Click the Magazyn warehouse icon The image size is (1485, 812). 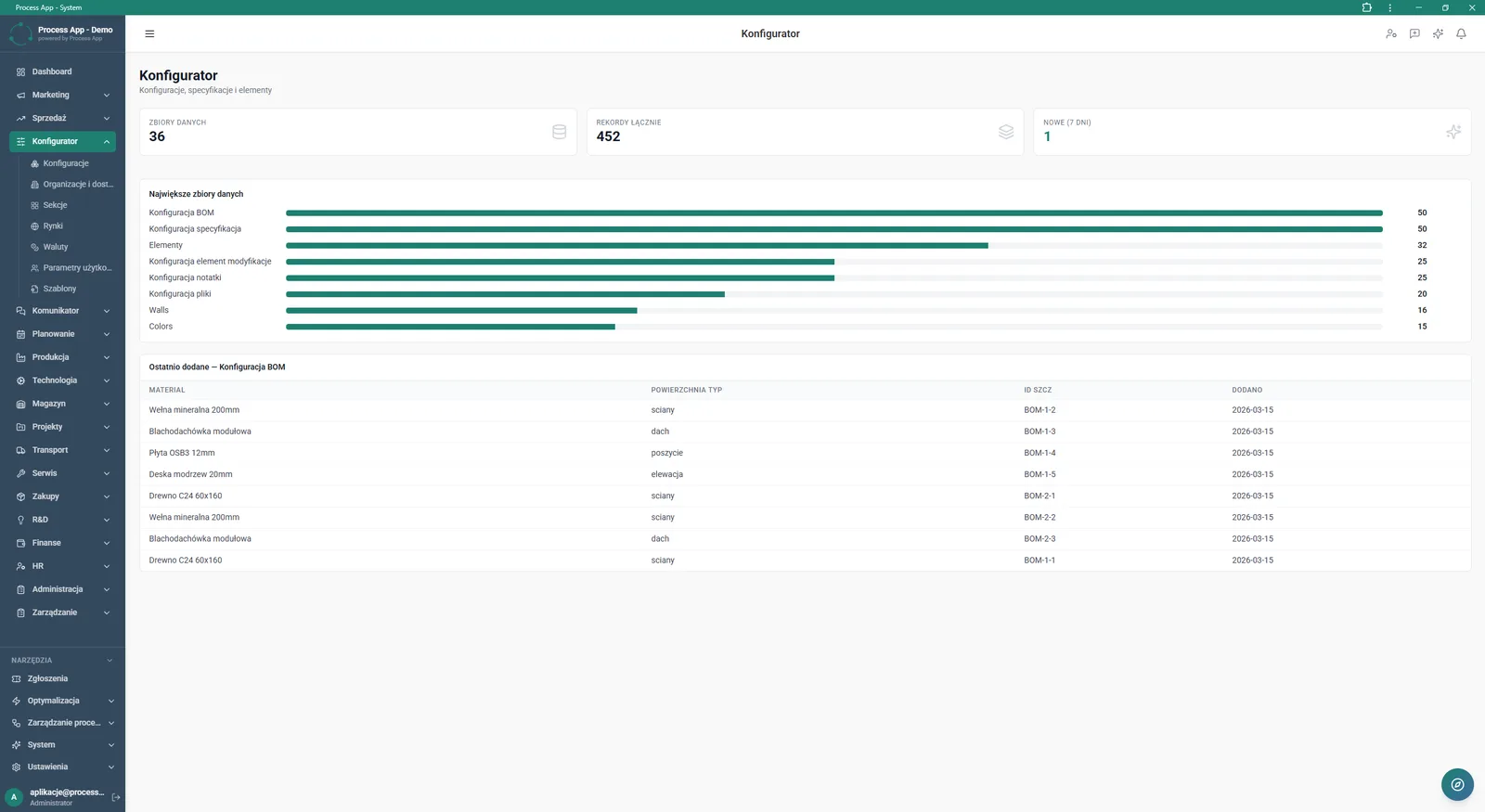tap(20, 404)
